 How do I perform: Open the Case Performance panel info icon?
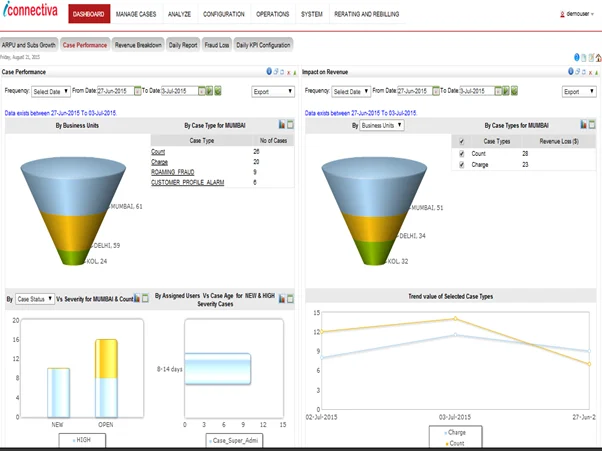[269, 71]
